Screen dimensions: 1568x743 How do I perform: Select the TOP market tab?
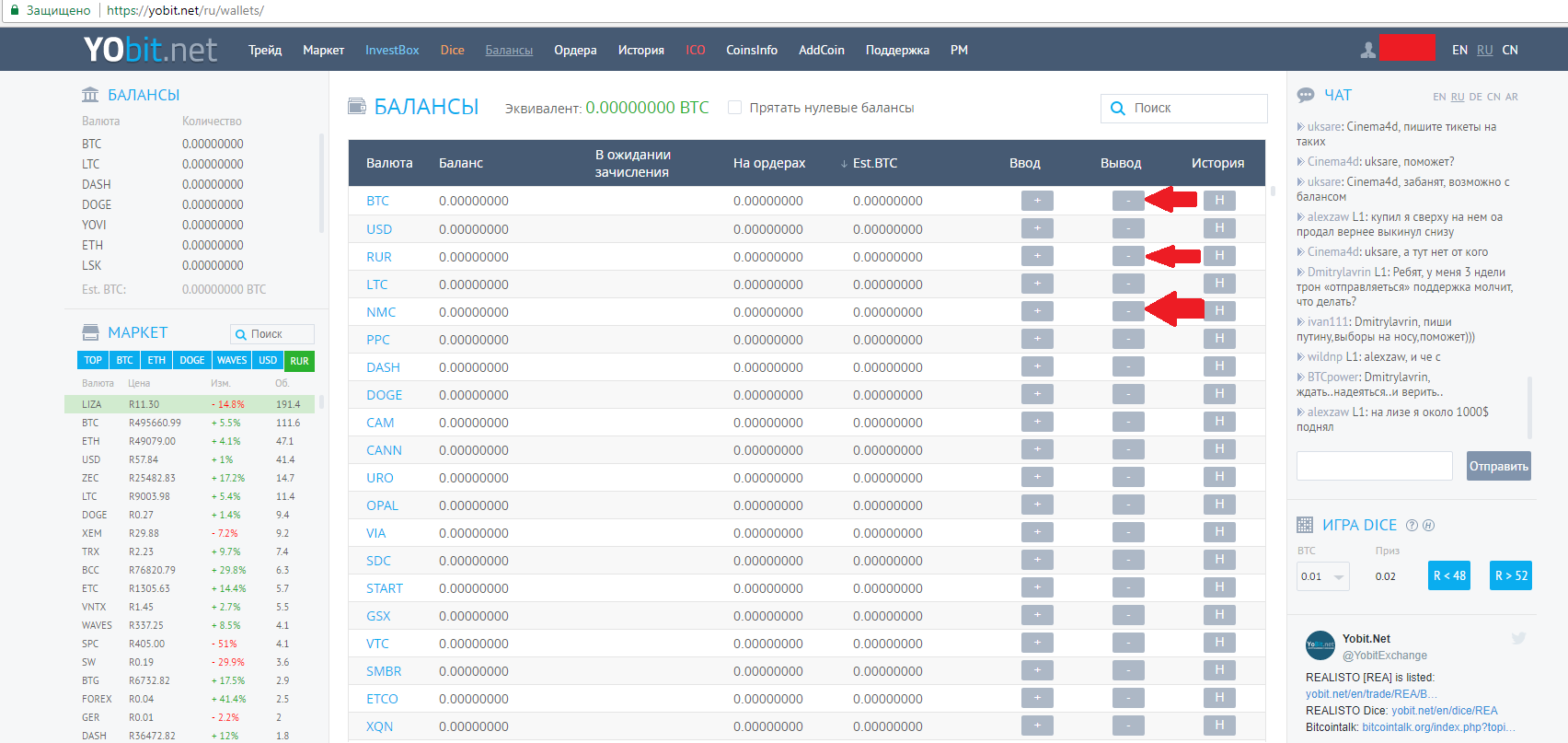[93, 360]
